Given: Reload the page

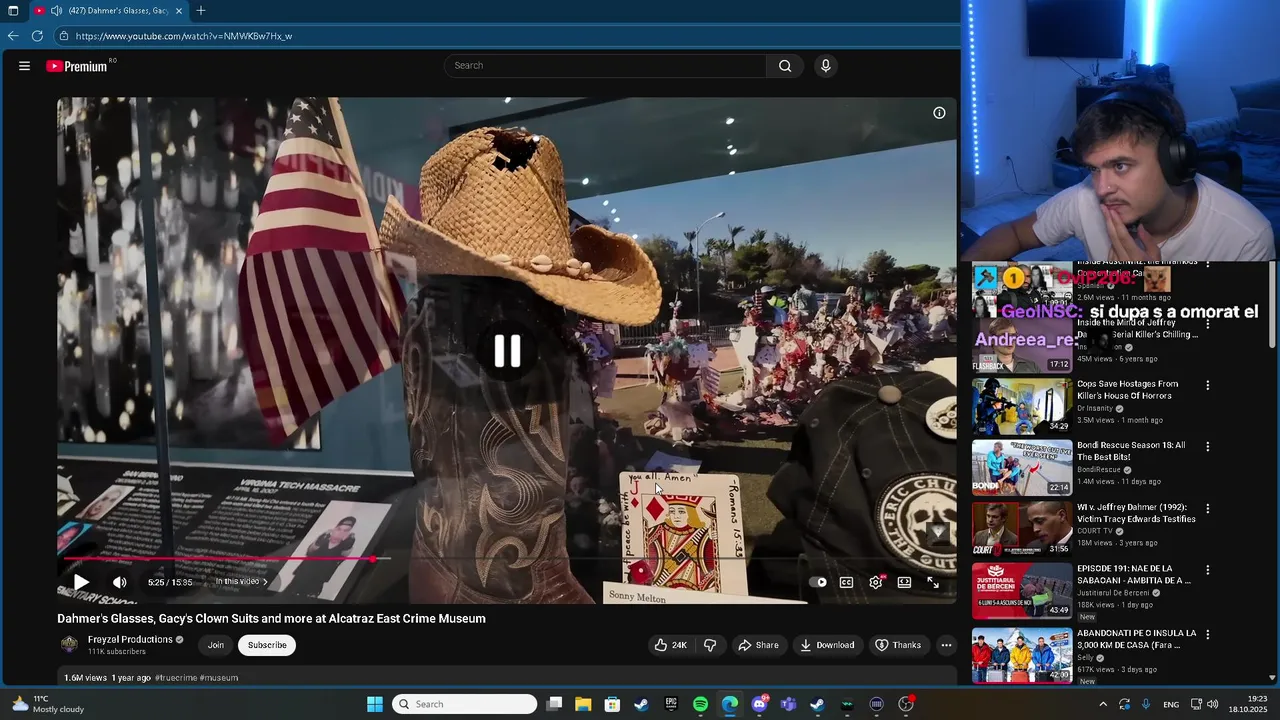Looking at the screenshot, I should click(37, 36).
